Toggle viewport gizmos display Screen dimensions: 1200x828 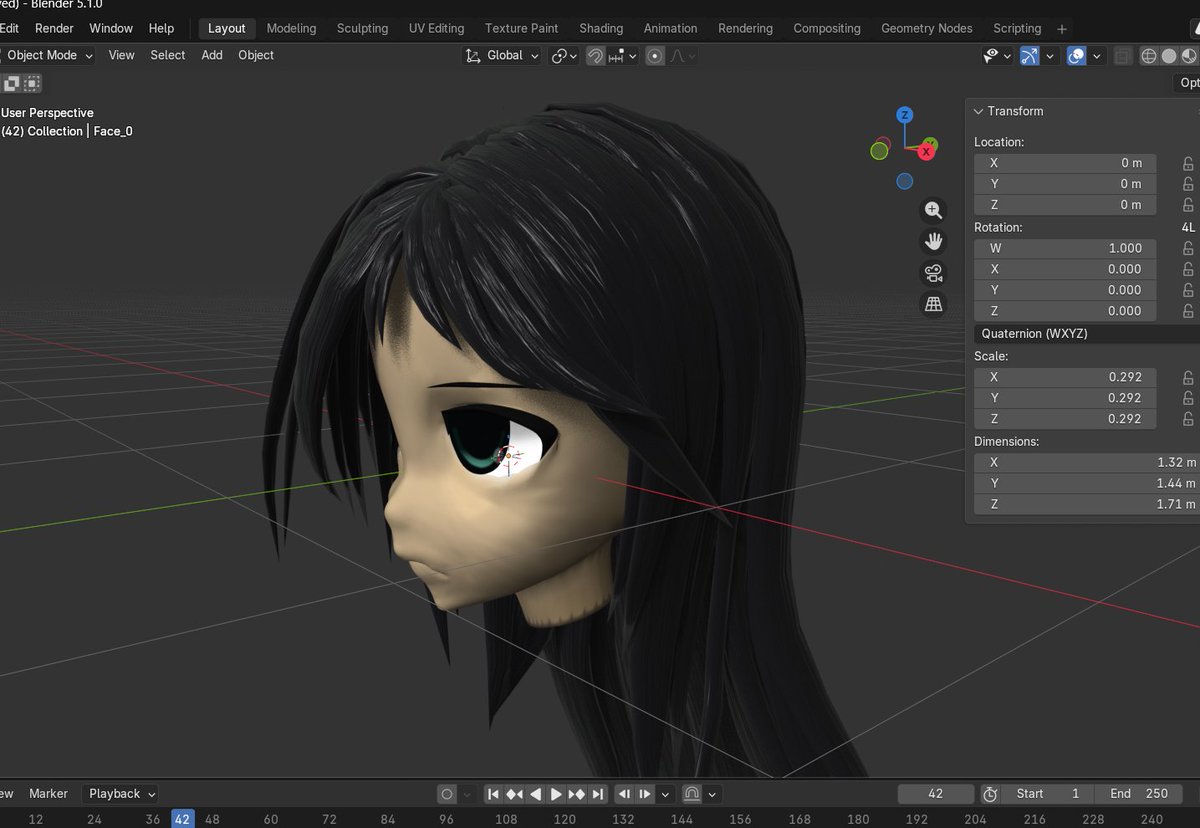pyautogui.click(x=1029, y=56)
